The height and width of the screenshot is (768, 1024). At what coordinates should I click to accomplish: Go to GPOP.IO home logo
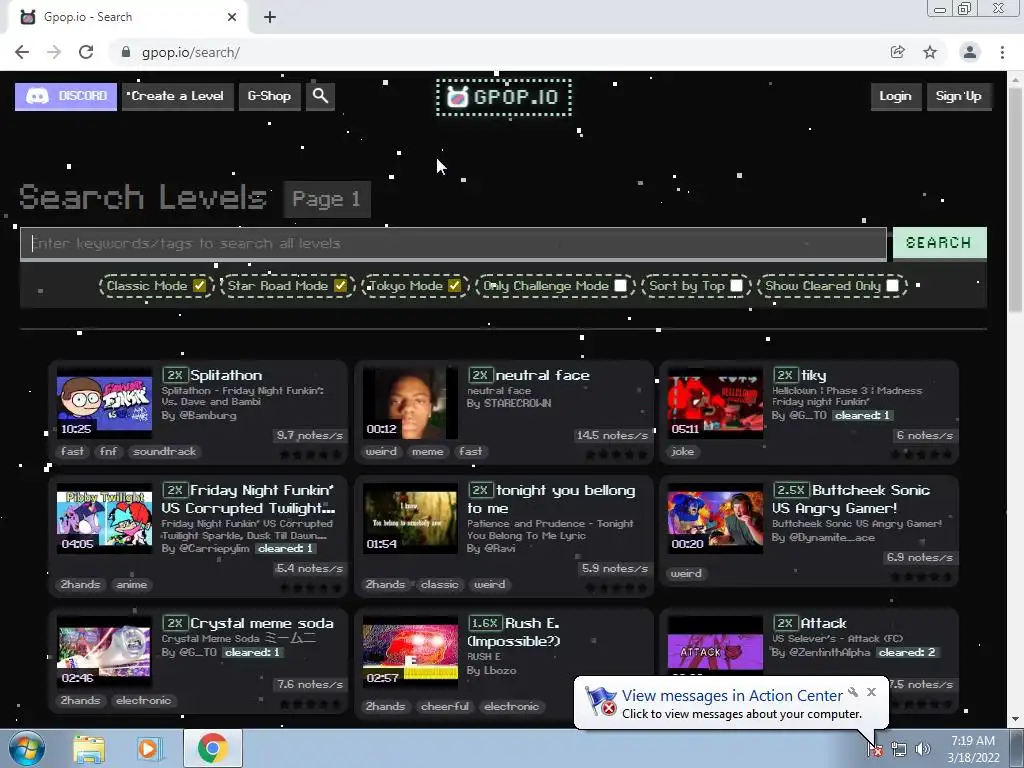coord(504,97)
